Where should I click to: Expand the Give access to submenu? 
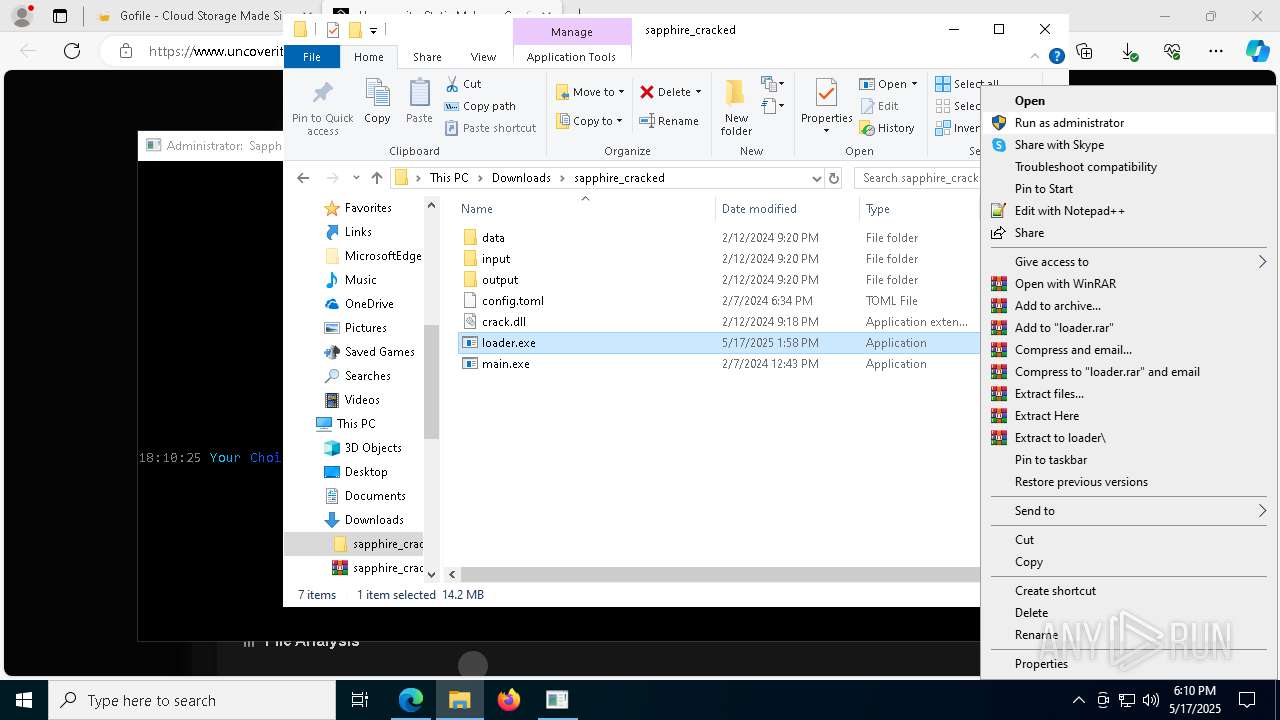[1128, 262]
